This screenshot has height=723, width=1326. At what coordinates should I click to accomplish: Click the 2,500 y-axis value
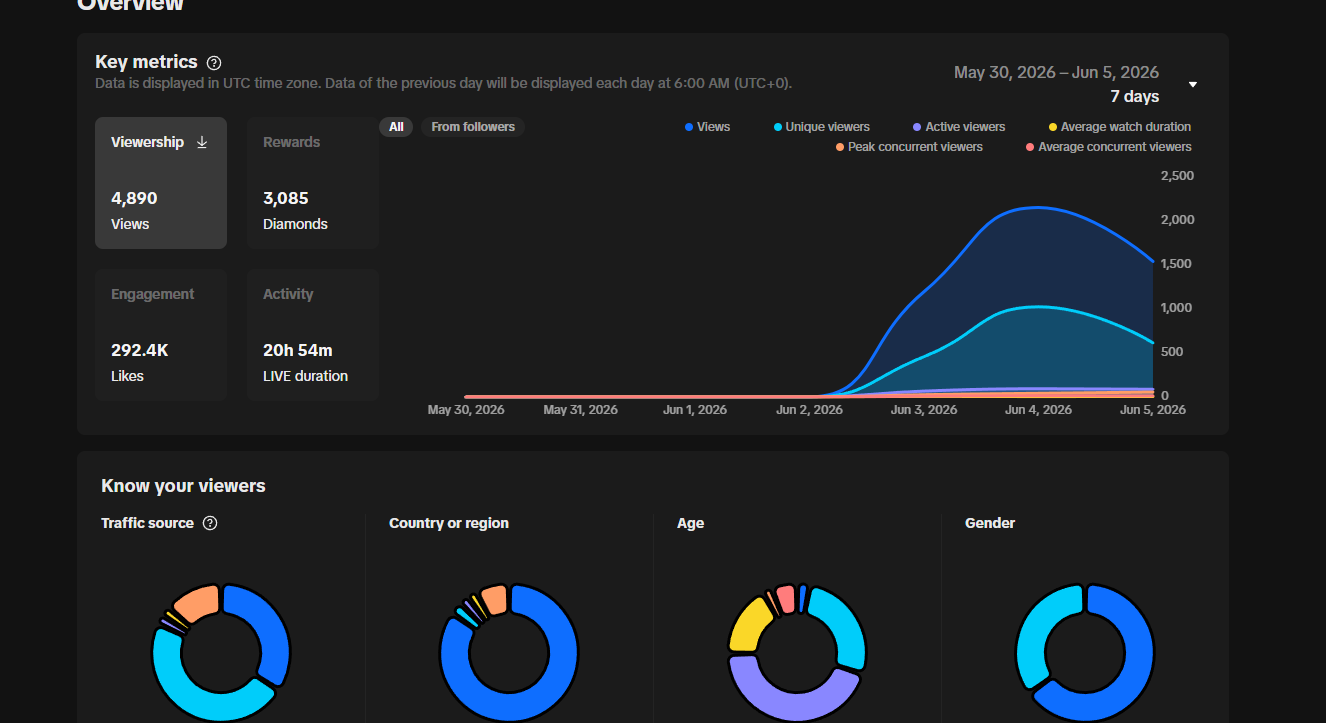click(x=1177, y=176)
